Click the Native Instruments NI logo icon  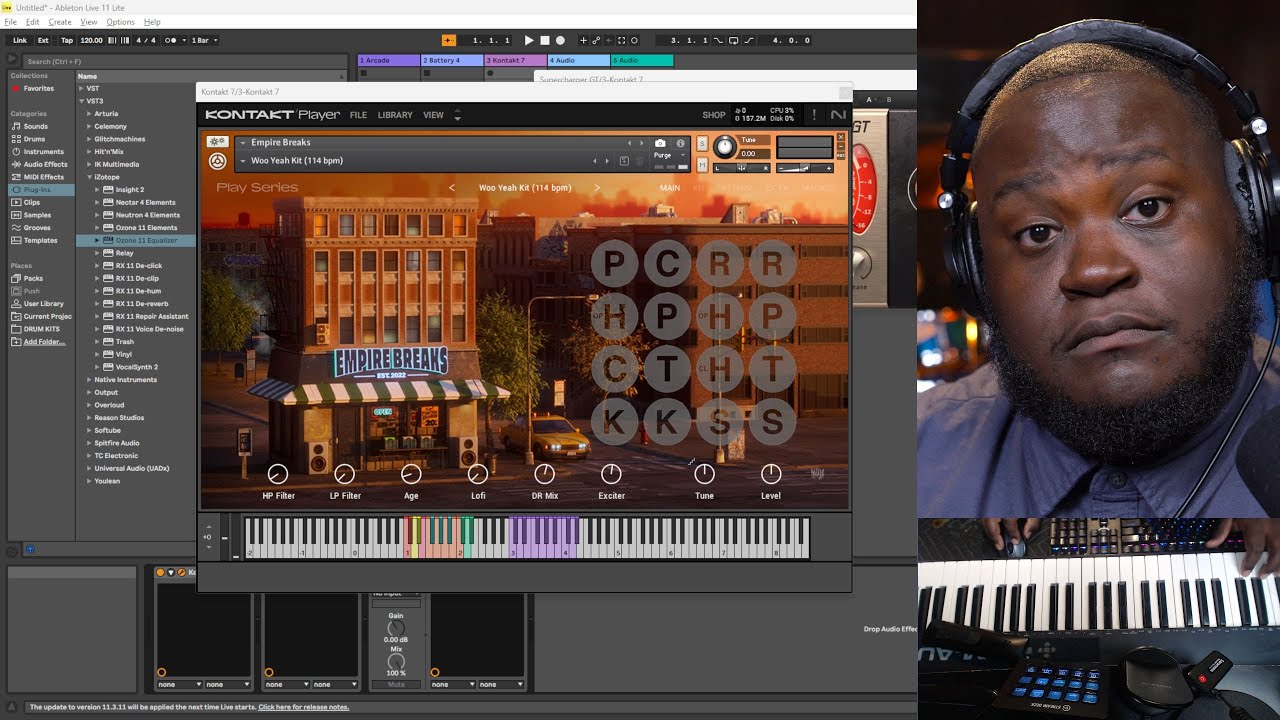(x=838, y=115)
